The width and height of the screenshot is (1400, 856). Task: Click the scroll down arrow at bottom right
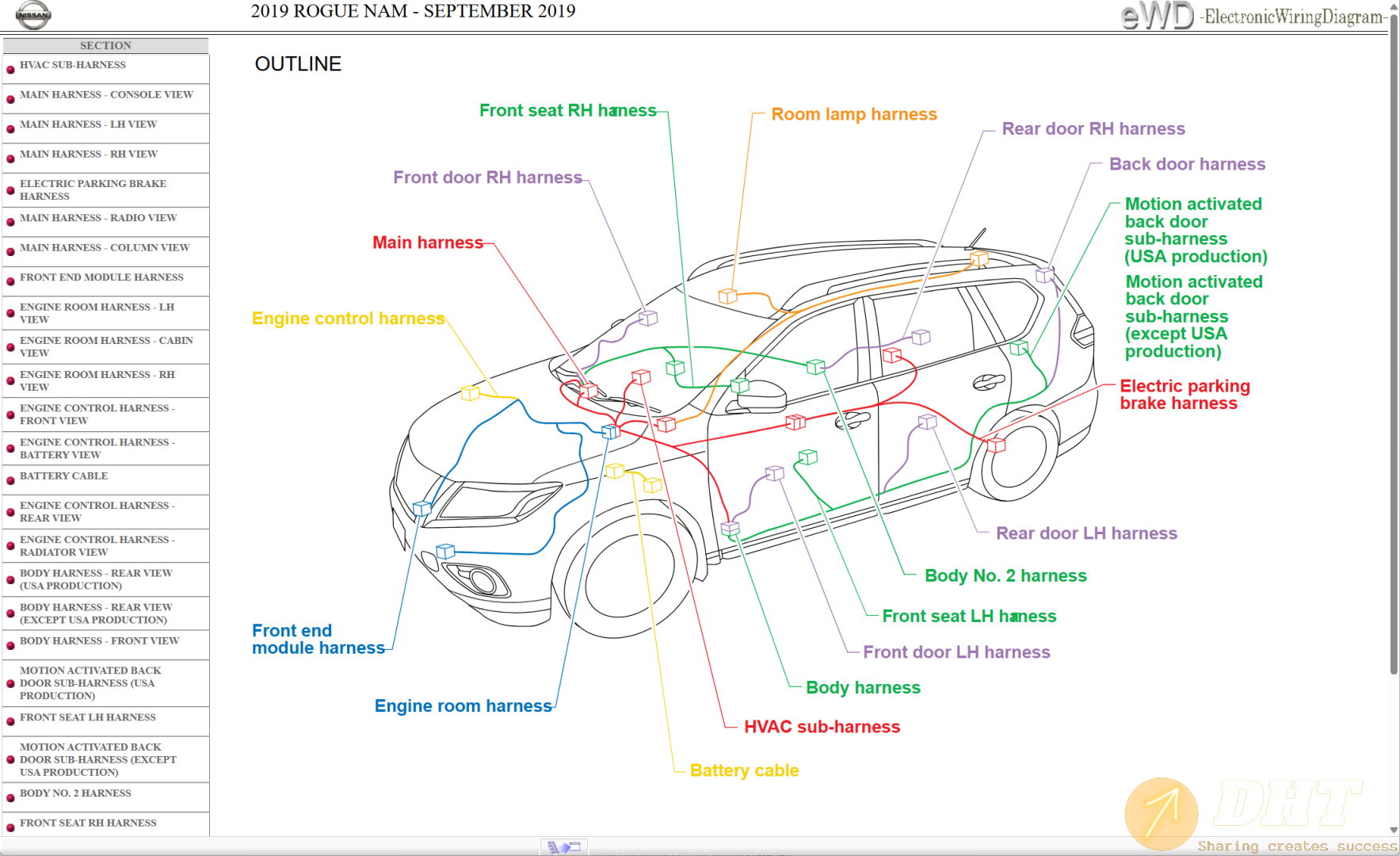click(x=1394, y=830)
